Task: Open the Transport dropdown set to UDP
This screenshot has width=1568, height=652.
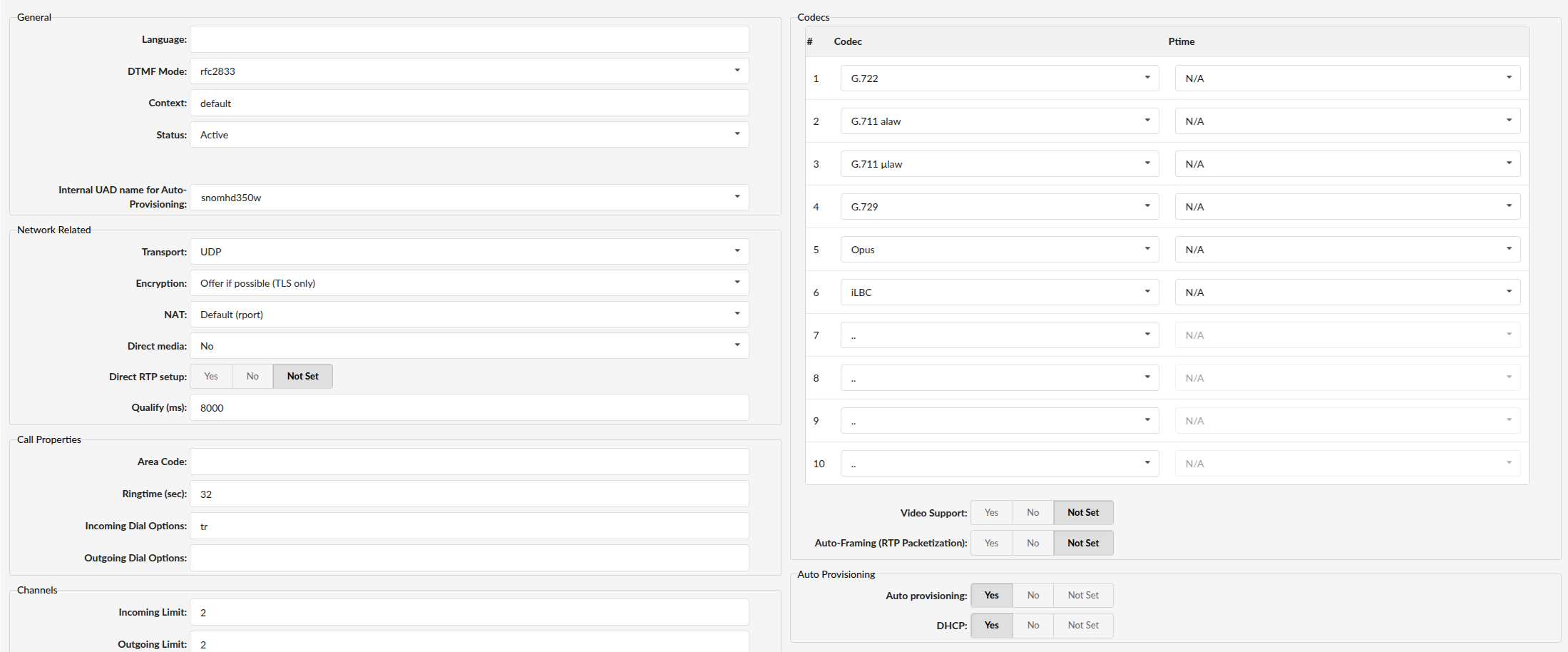Action: (x=469, y=252)
